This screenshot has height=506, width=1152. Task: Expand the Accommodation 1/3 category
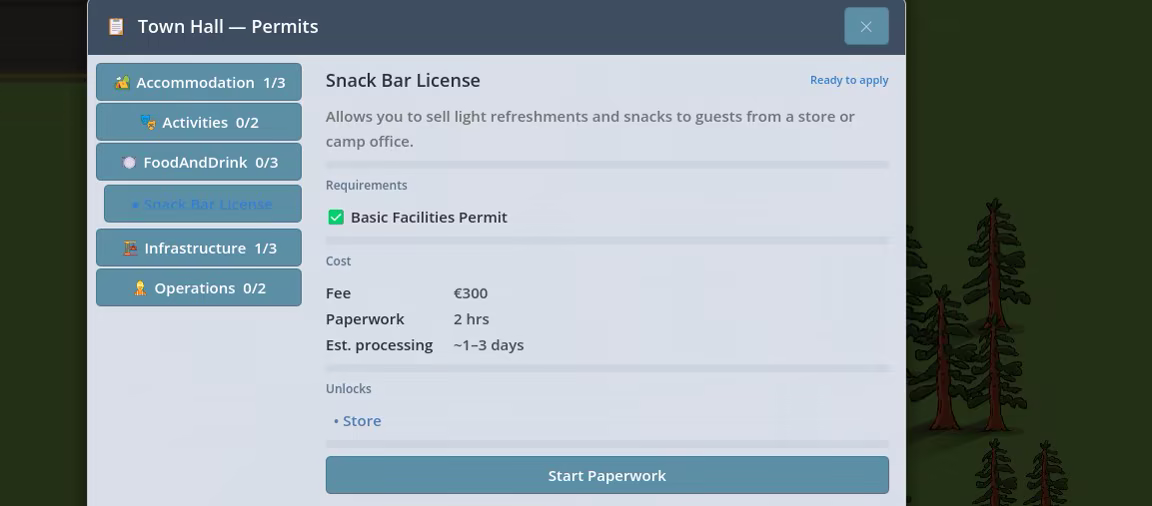[198, 82]
